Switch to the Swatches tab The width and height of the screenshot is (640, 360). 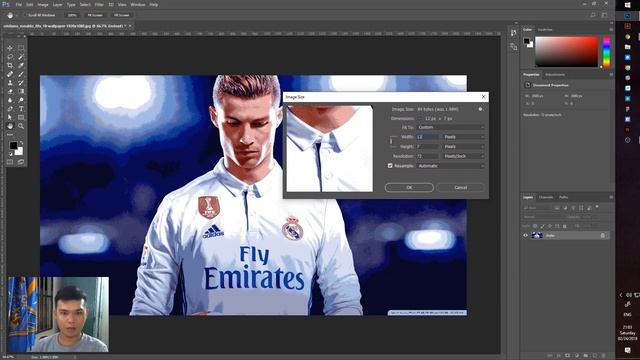[545, 29]
